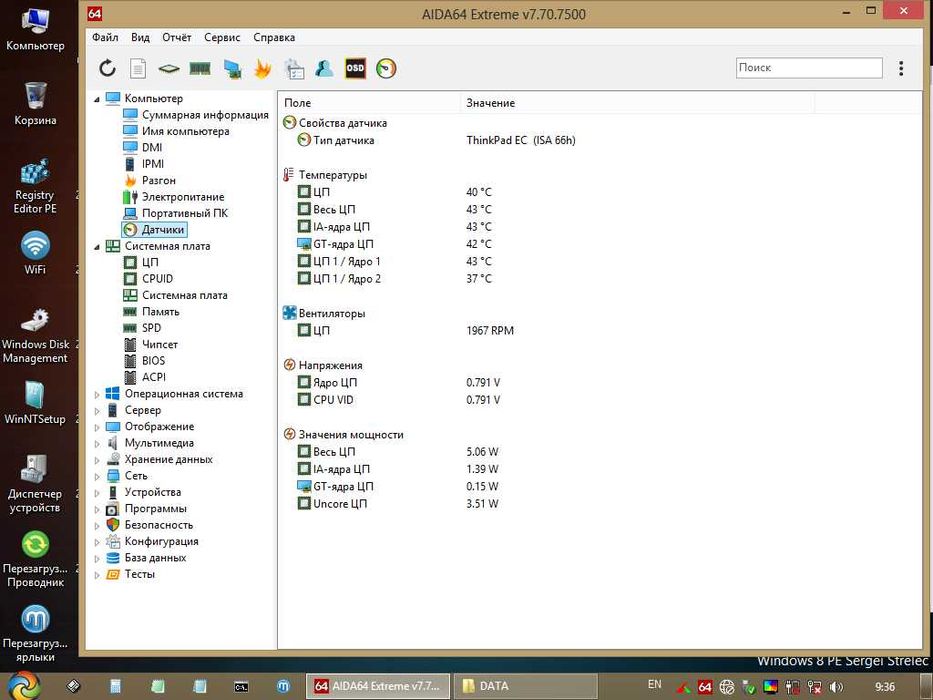Open monitor diagnostics icon in toolbar
This screenshot has width=933, height=700.
point(232,68)
